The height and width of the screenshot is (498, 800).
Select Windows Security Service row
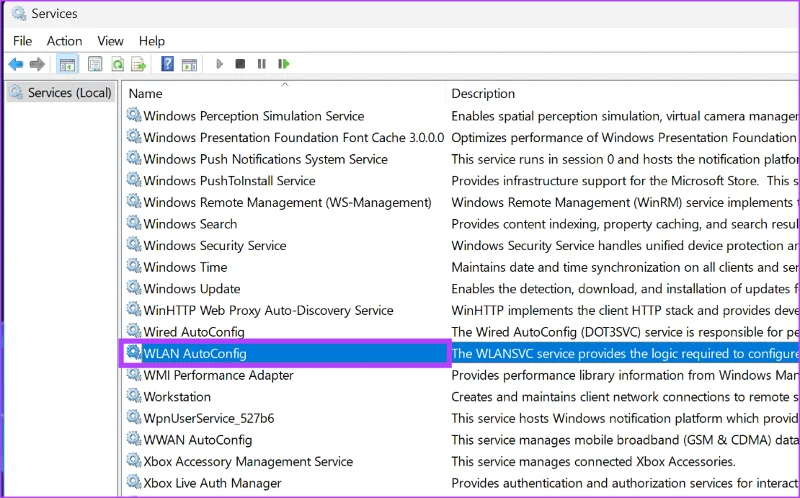tap(215, 245)
